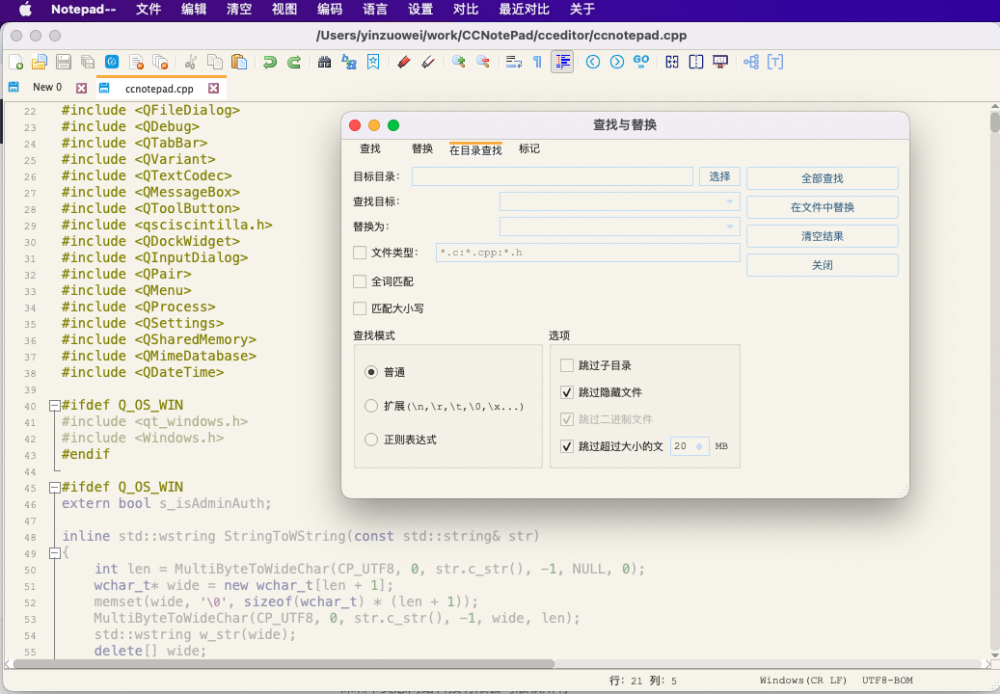Click the pilcrow show-all-characters icon
Viewport: 1000px width, 694px height.
pyautogui.click(x=537, y=62)
